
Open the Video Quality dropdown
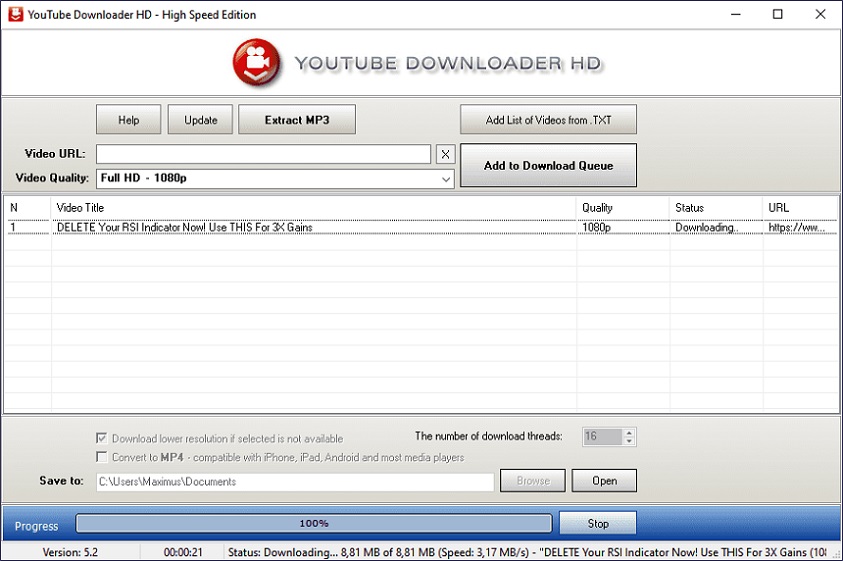275,179
